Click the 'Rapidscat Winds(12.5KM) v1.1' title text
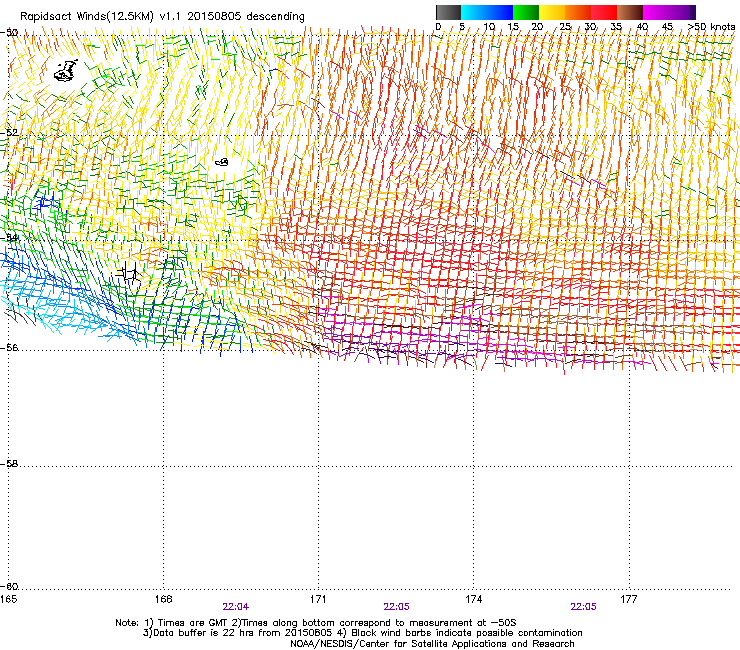This screenshot has height=650, width=740. (101, 17)
